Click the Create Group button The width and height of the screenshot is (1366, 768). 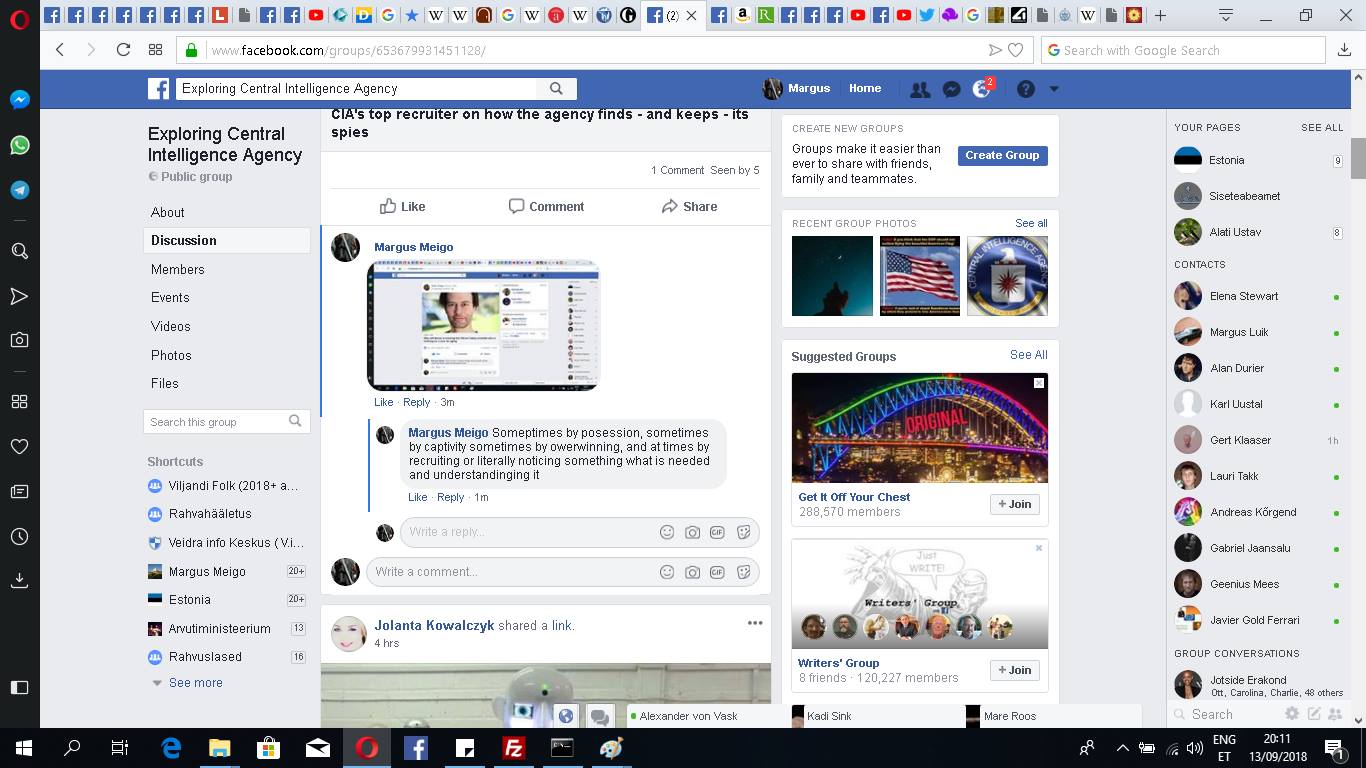[1002, 155]
